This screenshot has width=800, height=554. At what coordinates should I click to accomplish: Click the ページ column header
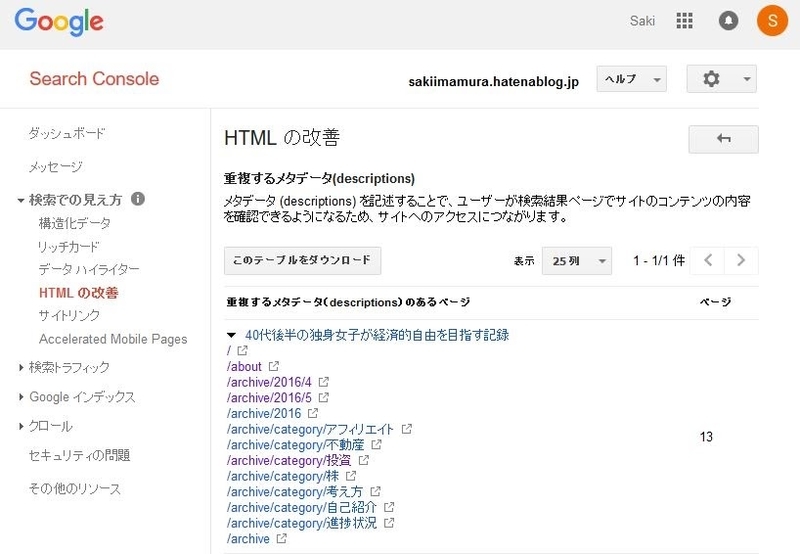[715, 302]
